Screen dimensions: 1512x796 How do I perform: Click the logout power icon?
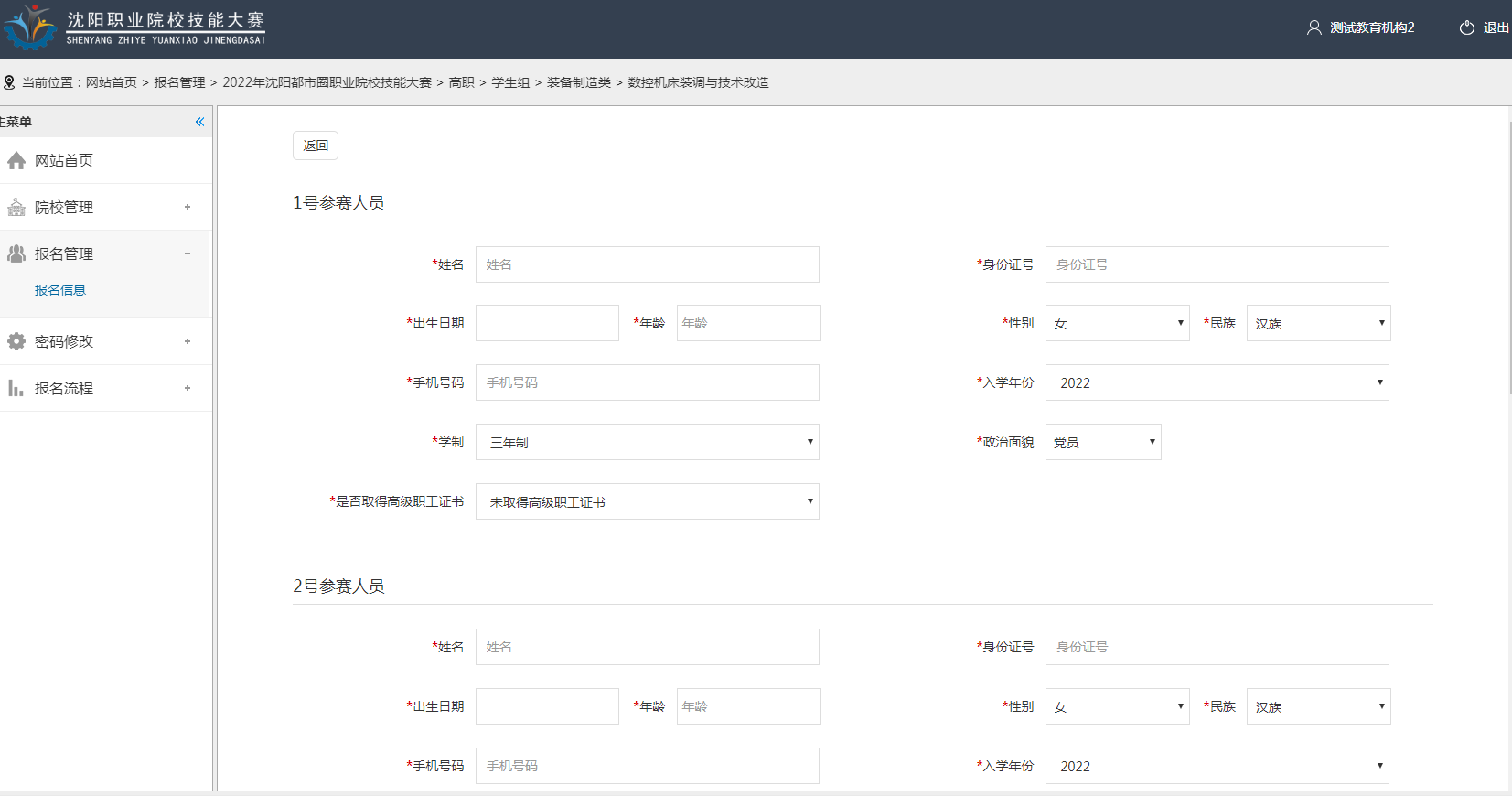(x=1467, y=27)
